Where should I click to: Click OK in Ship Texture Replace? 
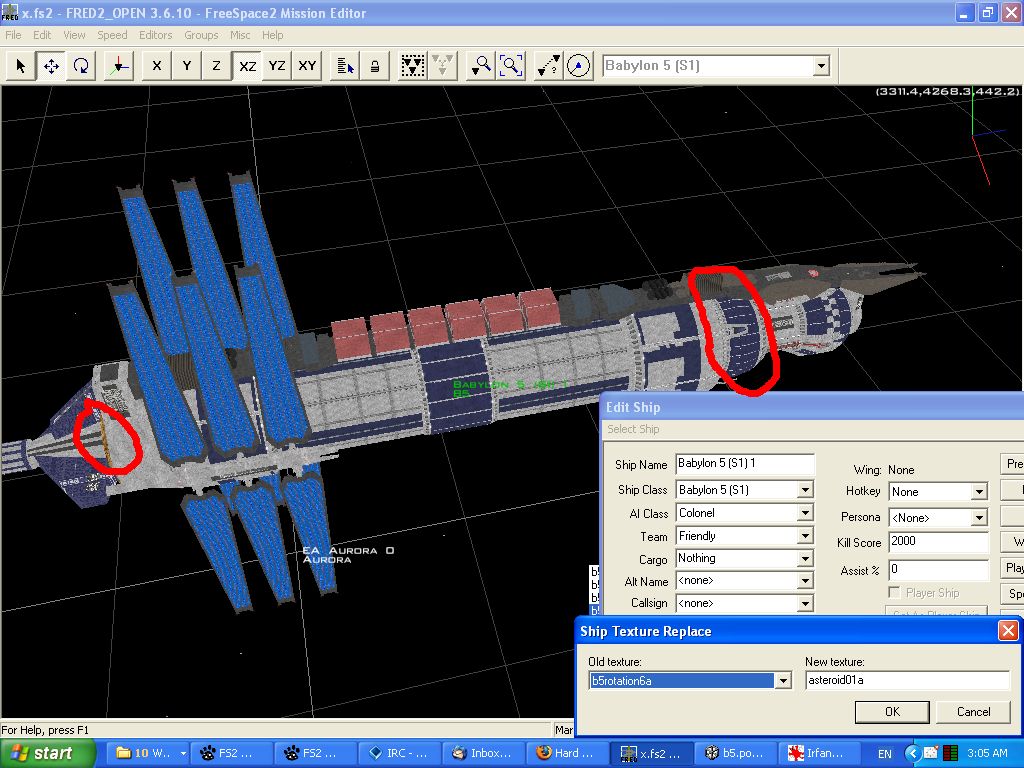(x=892, y=712)
